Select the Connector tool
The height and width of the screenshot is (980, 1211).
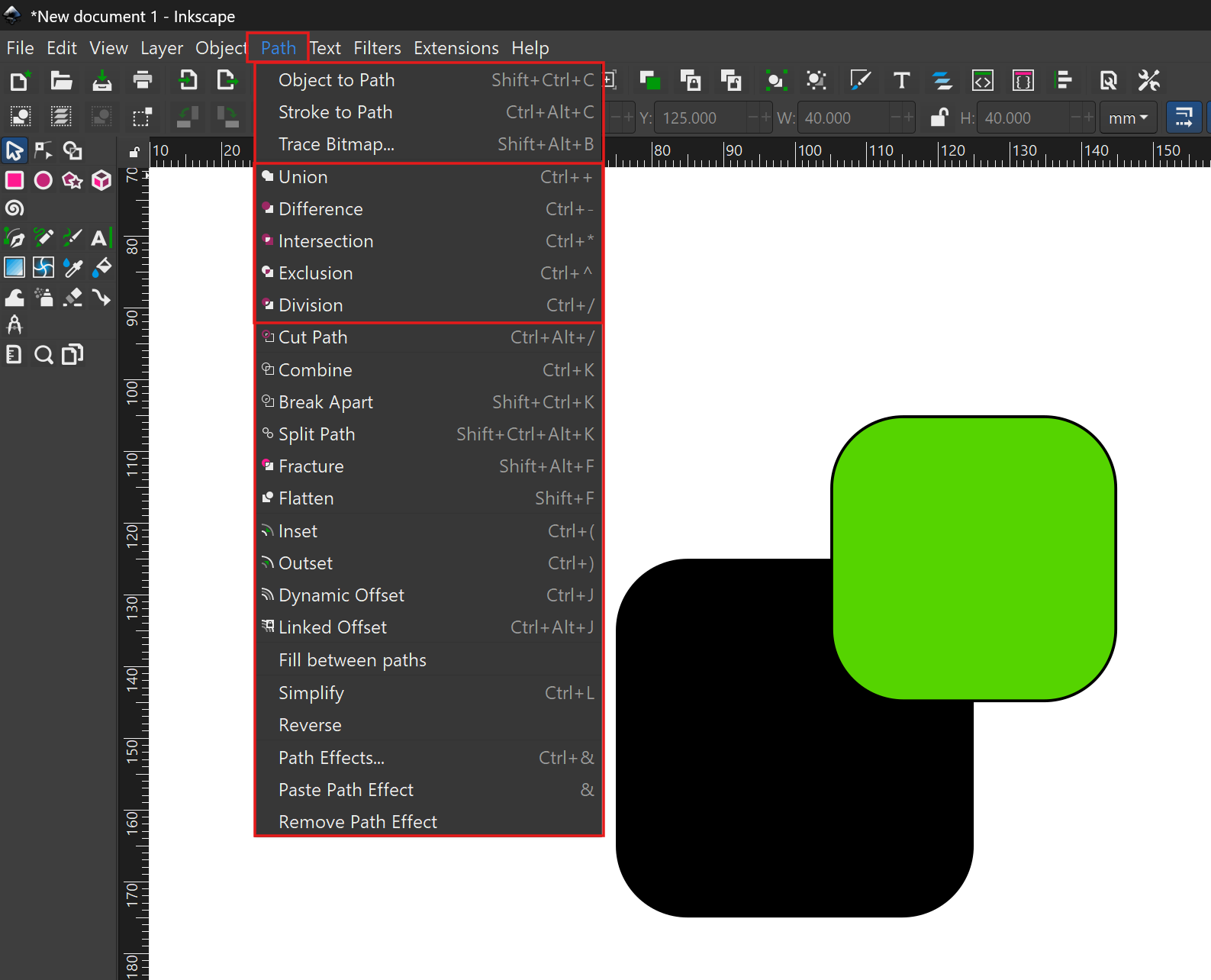101,297
